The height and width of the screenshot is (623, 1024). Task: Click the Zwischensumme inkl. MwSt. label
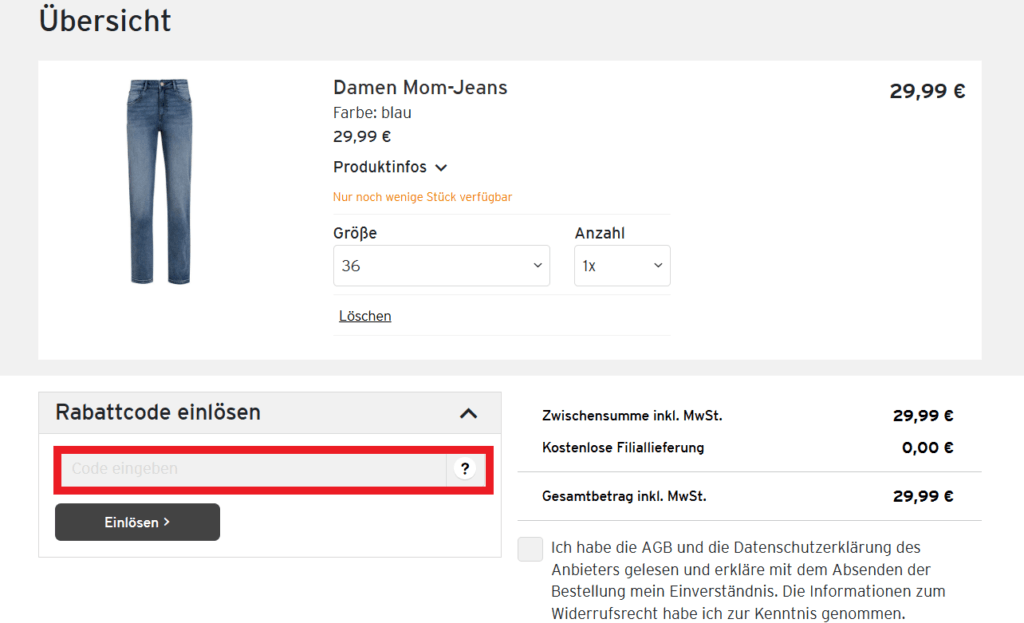click(x=632, y=416)
